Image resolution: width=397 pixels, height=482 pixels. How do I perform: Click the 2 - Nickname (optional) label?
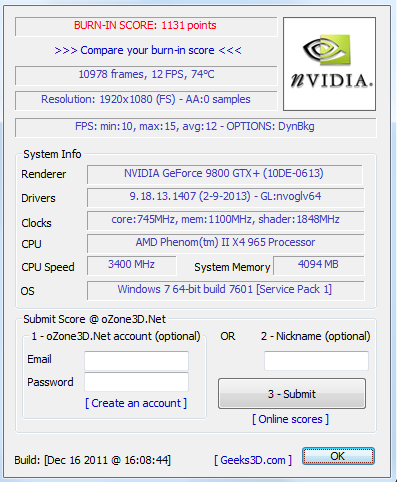(x=315, y=336)
